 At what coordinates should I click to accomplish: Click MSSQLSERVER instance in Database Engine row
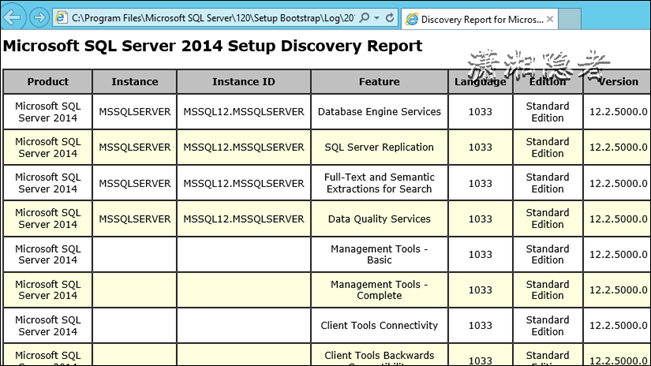135,112
